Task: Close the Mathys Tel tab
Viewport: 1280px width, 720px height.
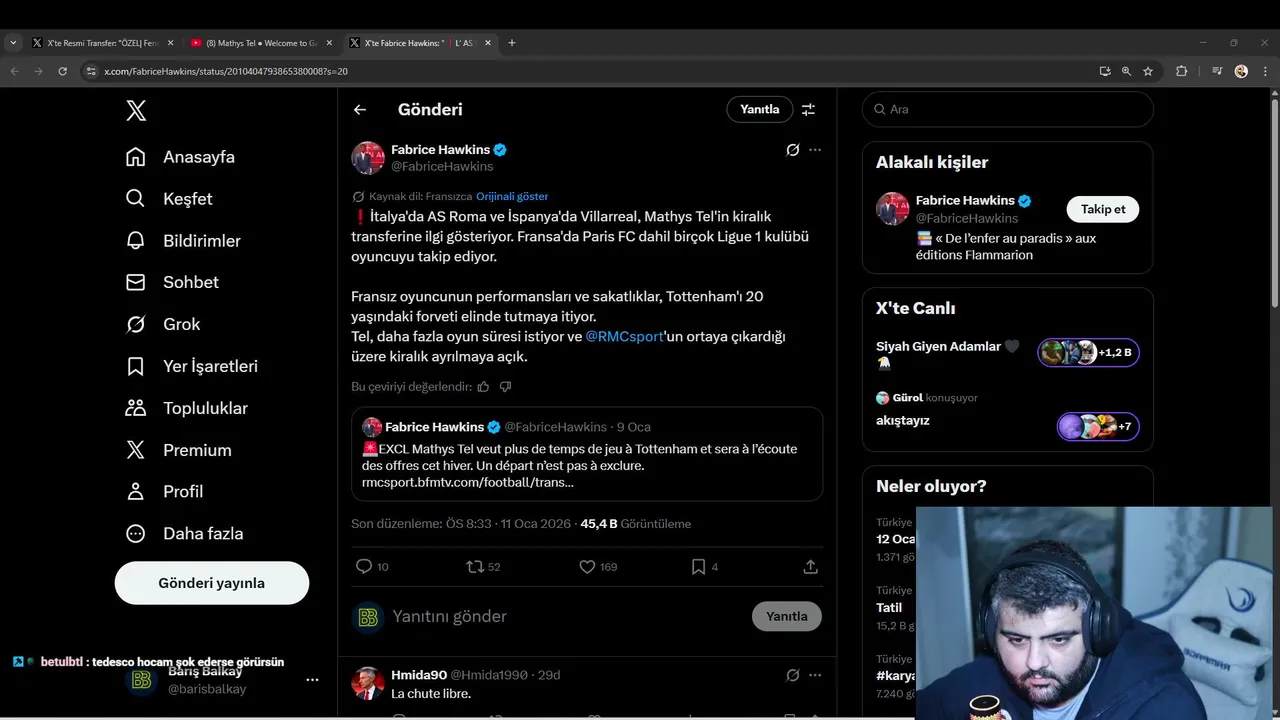Action: [329, 43]
